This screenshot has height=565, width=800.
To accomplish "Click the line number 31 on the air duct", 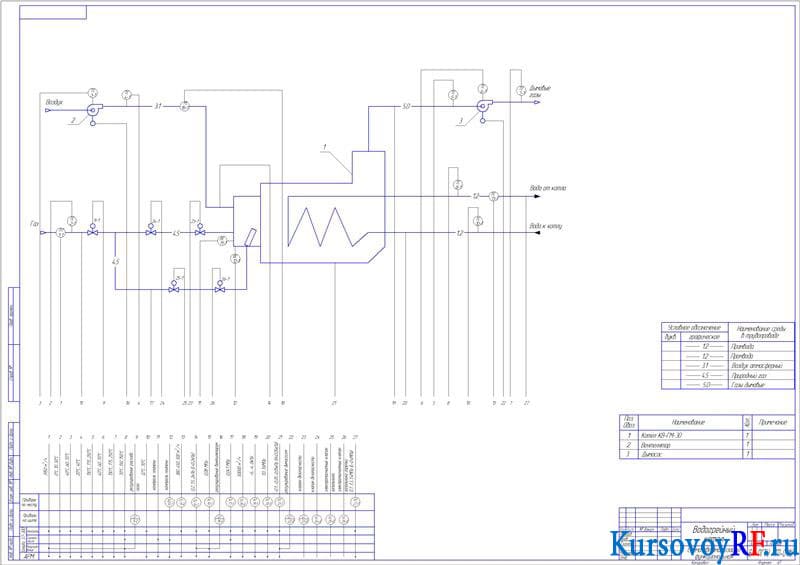I will pyautogui.click(x=158, y=106).
